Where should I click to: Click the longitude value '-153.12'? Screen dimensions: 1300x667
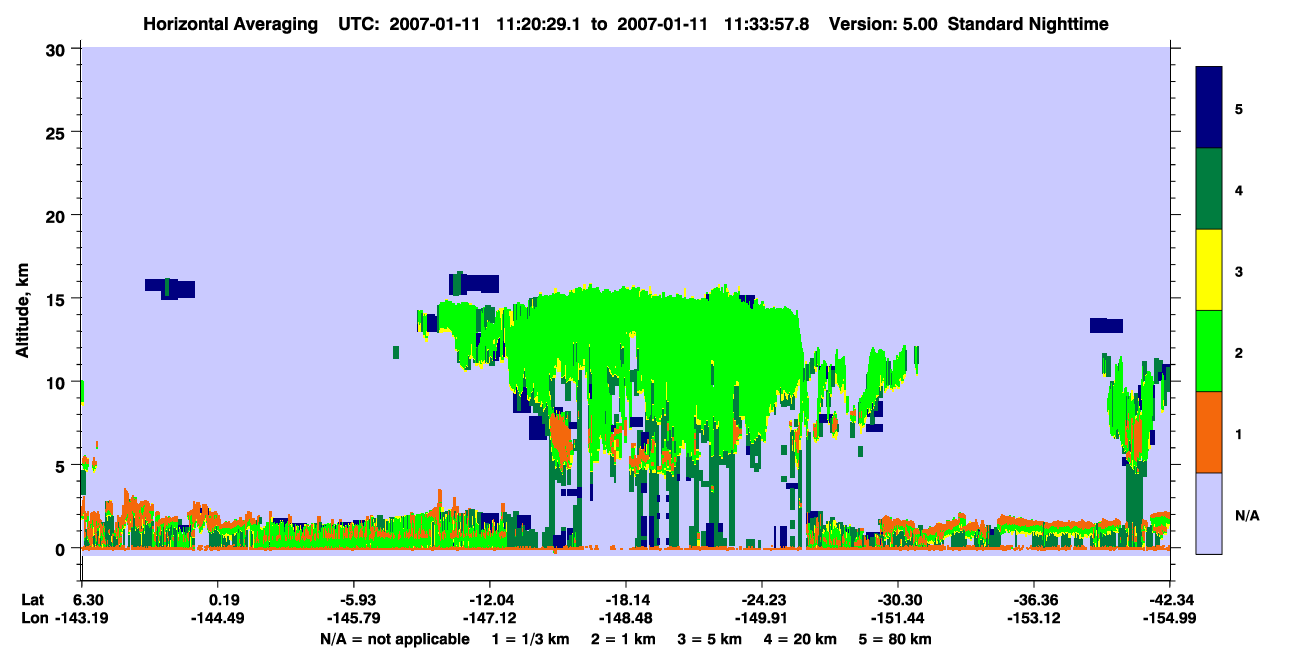tap(1034, 618)
